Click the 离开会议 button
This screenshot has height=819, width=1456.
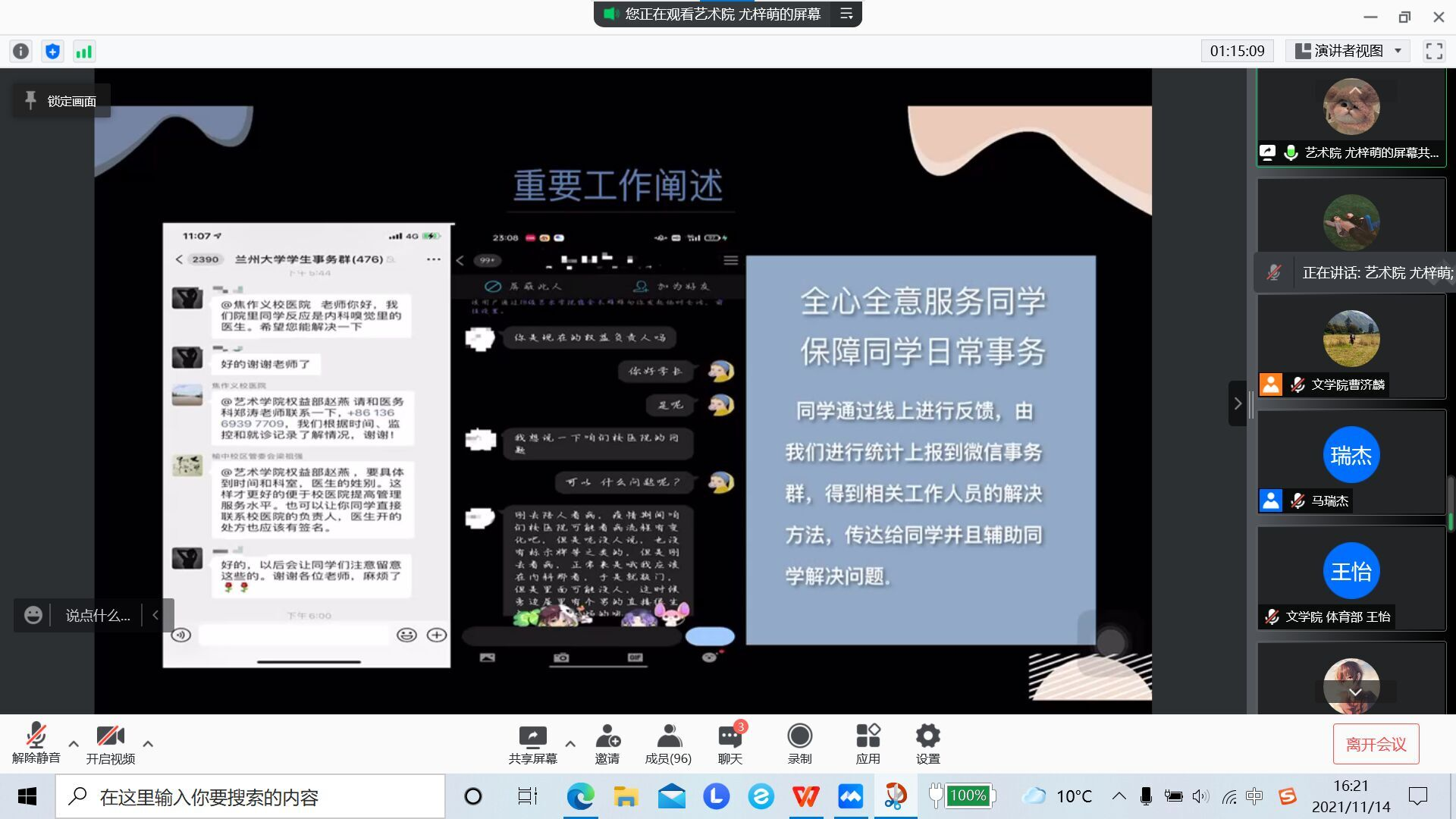1376,744
